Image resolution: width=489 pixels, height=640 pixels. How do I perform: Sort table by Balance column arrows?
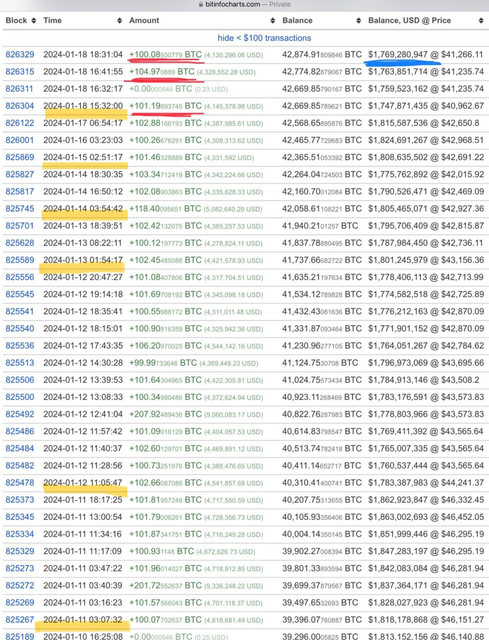(358, 20)
